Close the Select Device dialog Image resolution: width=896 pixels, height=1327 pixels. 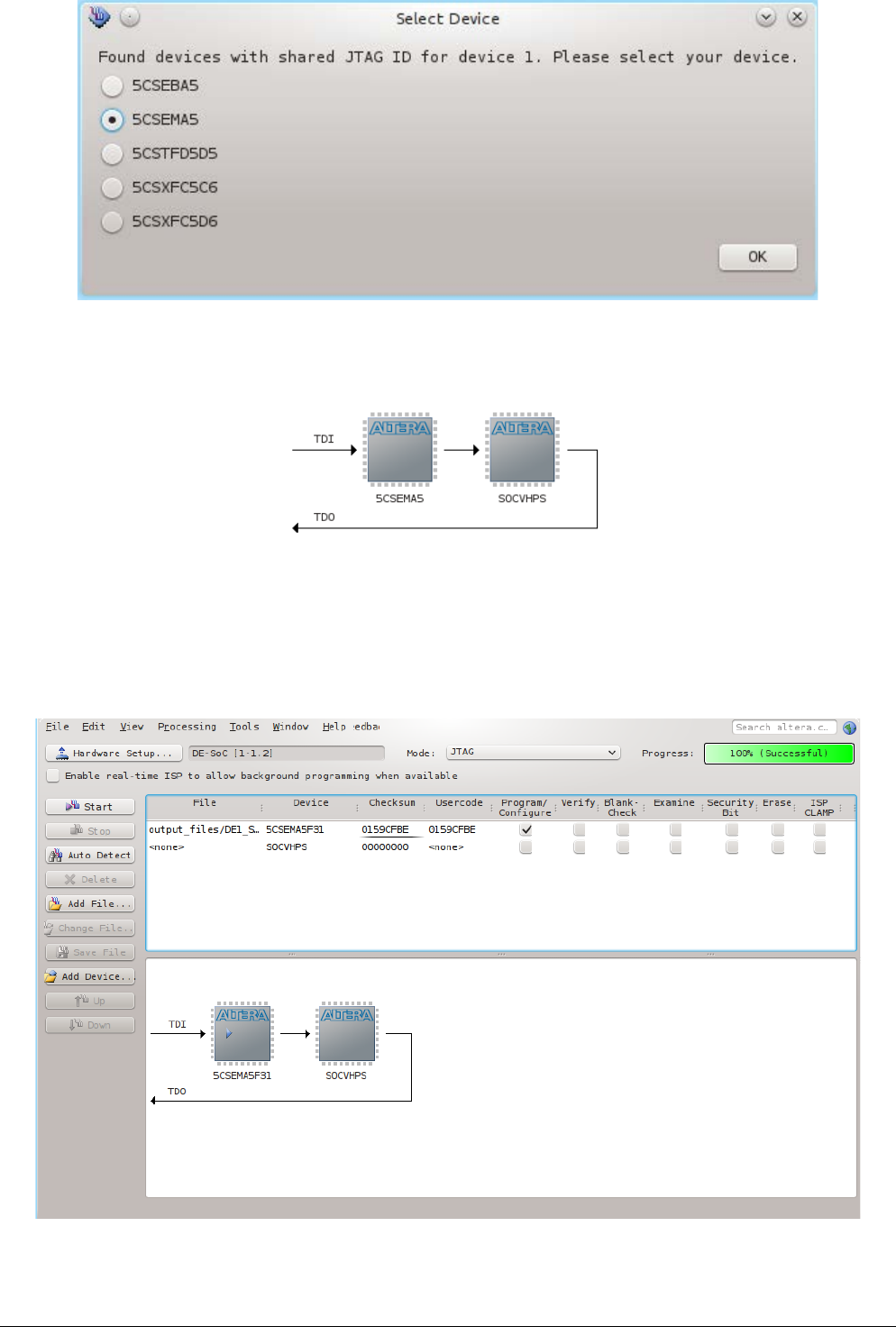click(796, 17)
